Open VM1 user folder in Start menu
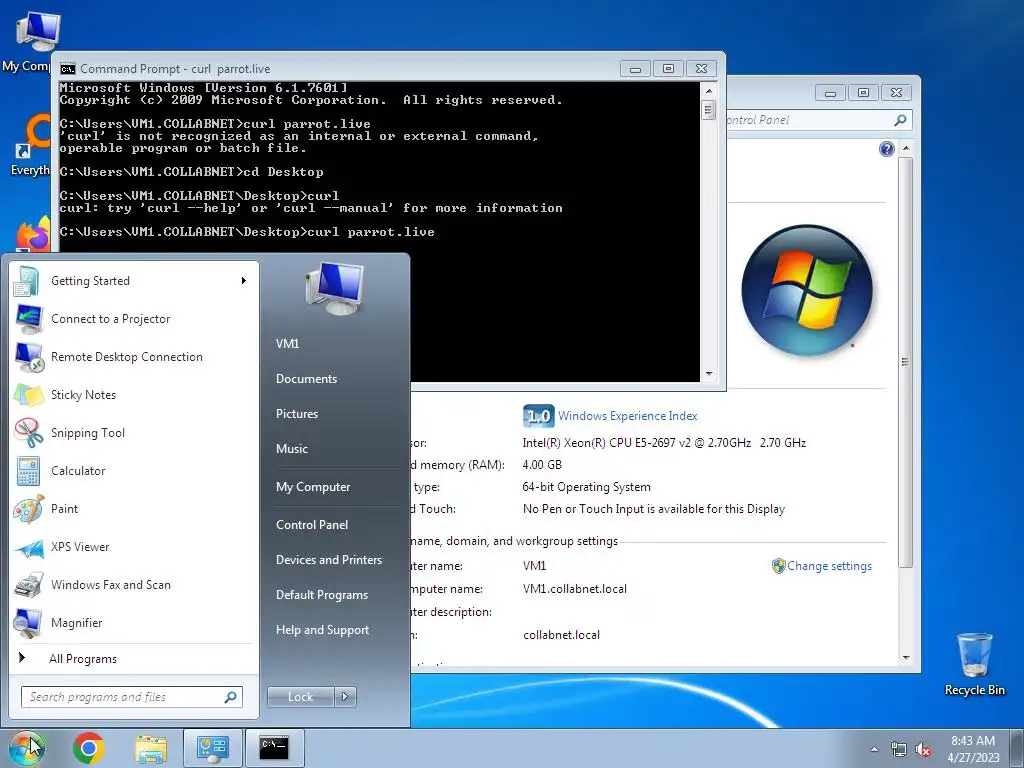Viewport: 1024px width, 768px height. pos(287,344)
